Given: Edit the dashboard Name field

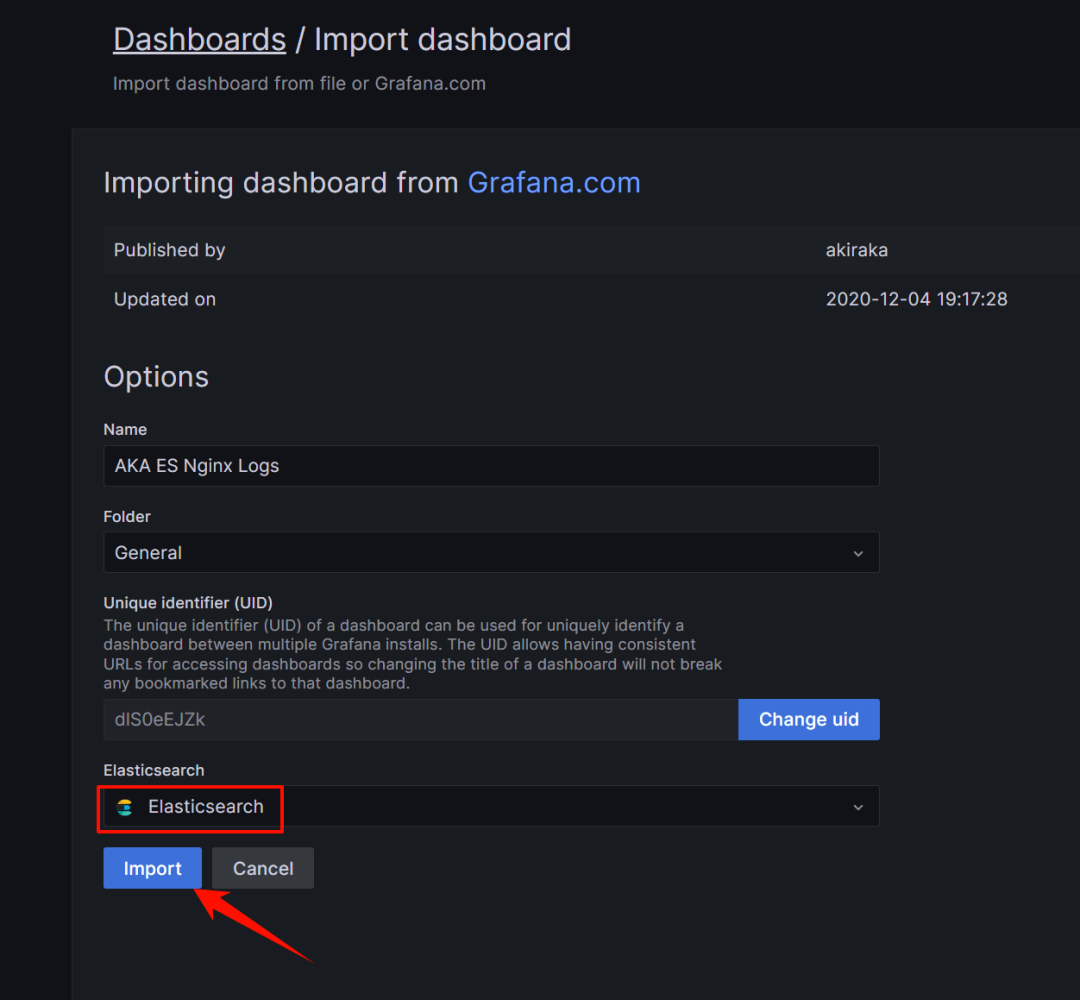Looking at the screenshot, I should (x=491, y=466).
